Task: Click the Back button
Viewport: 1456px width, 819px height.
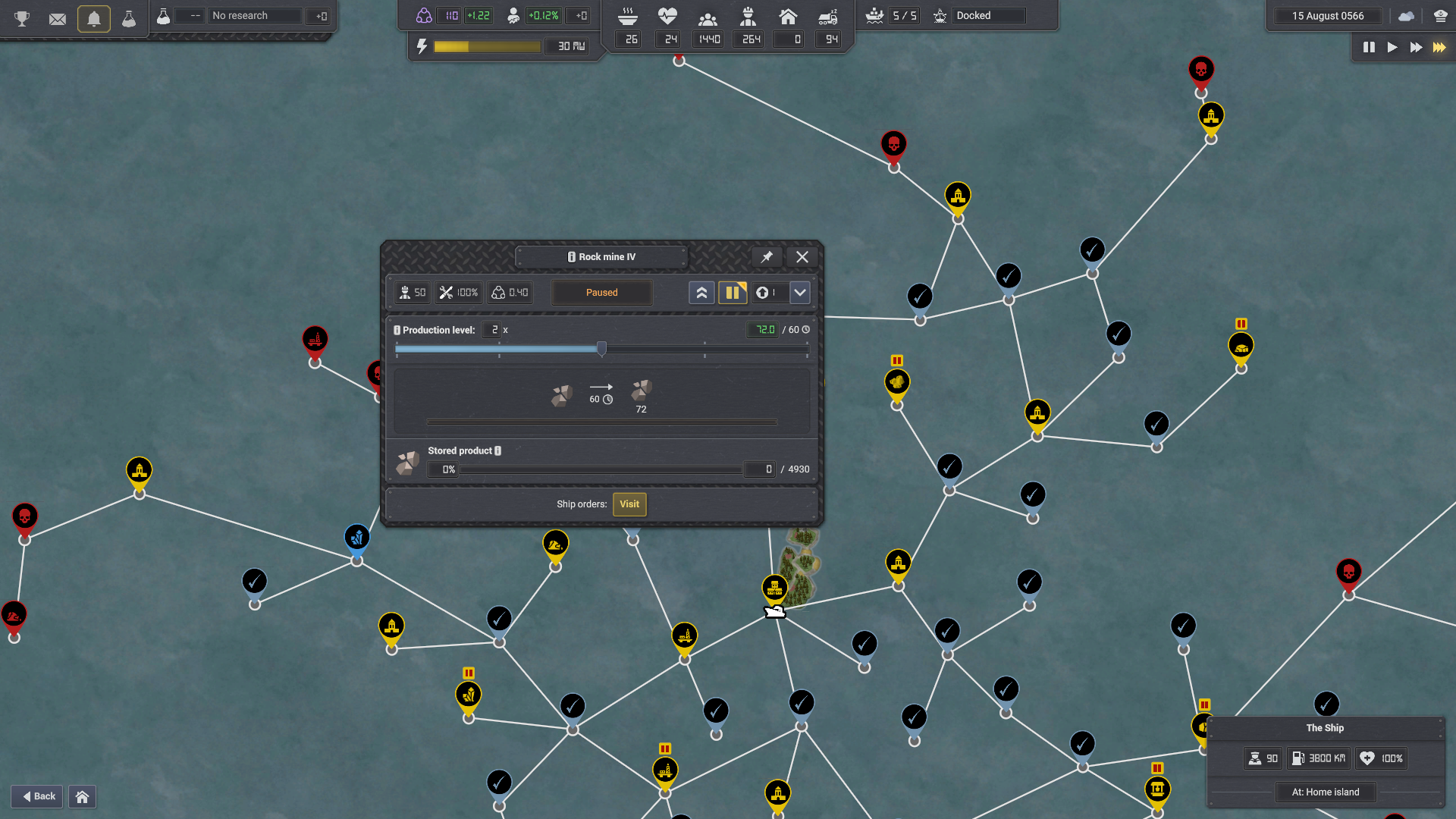Action: pyautogui.click(x=37, y=796)
